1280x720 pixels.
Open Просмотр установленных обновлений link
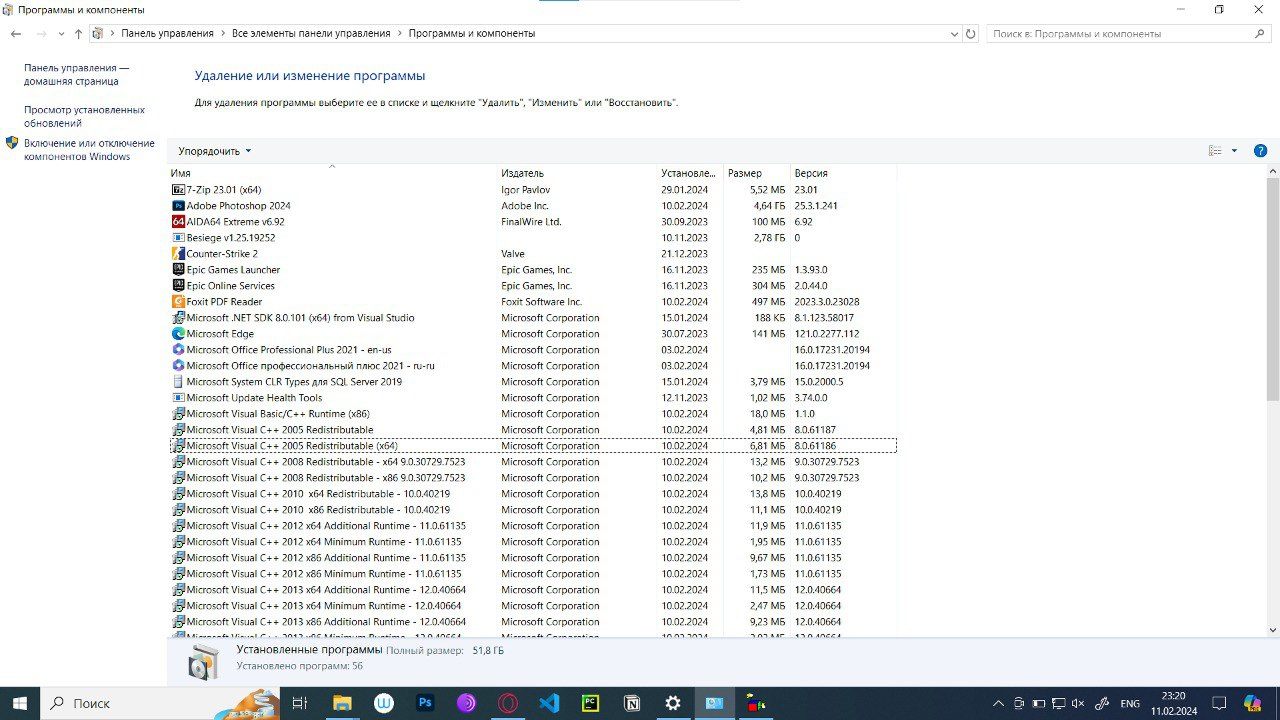pos(84,117)
